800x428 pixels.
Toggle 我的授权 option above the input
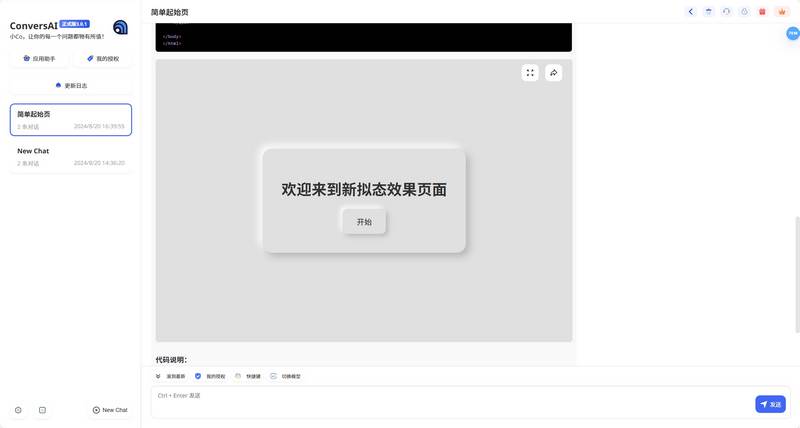tap(210, 376)
